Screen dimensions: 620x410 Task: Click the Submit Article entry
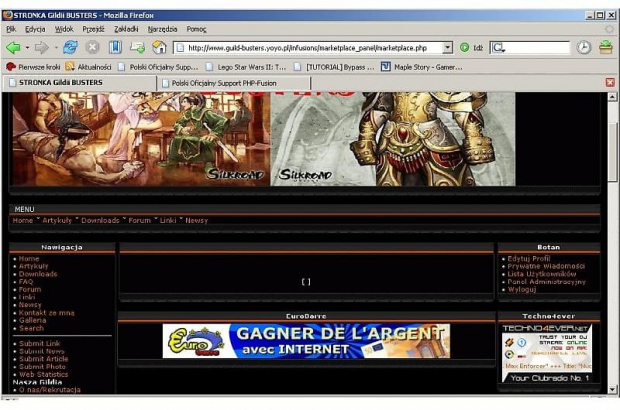(x=43, y=359)
